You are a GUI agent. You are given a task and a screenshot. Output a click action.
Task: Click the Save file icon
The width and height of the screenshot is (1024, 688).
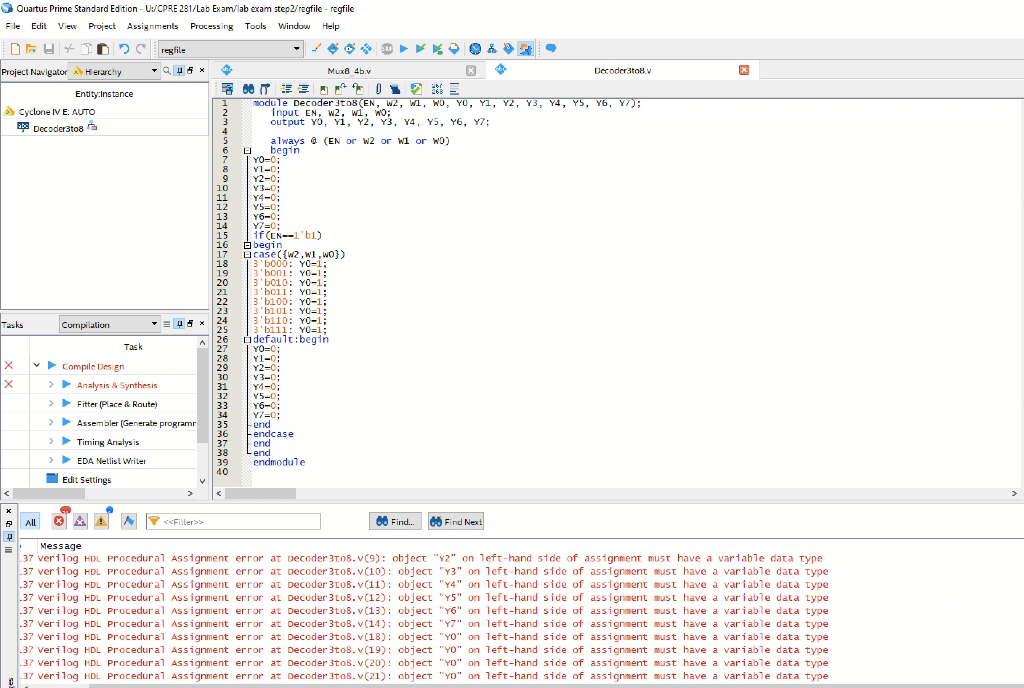[48, 49]
